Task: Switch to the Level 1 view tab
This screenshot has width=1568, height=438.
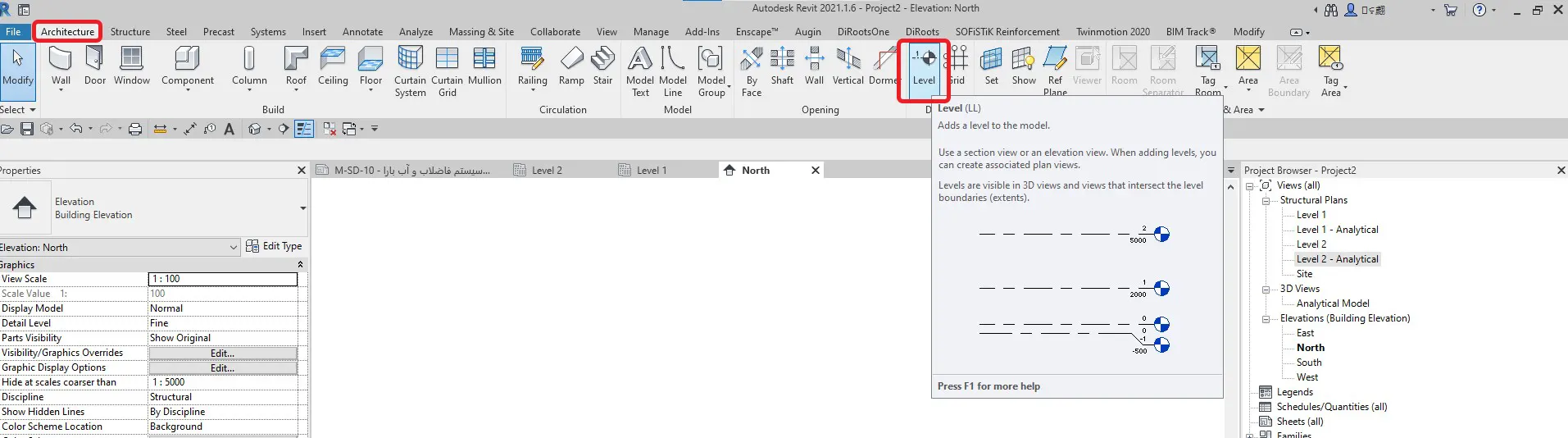Action: [x=652, y=171]
